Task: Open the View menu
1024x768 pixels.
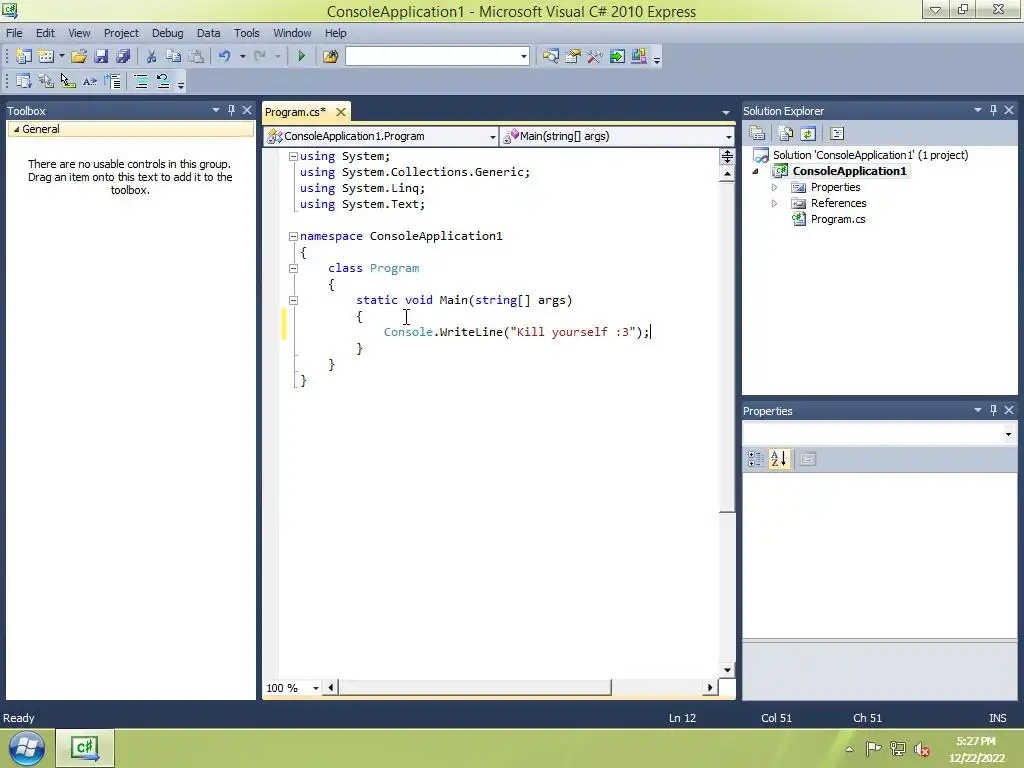Action: coord(79,33)
